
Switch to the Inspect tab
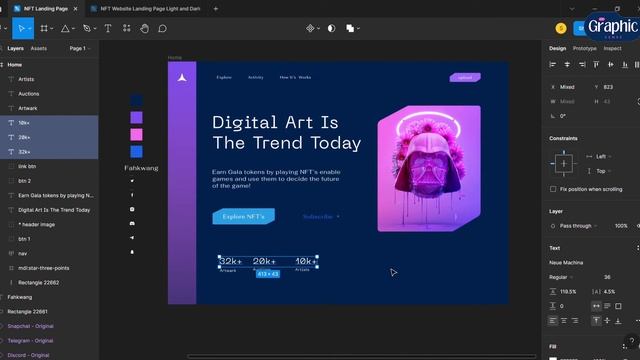click(x=612, y=48)
